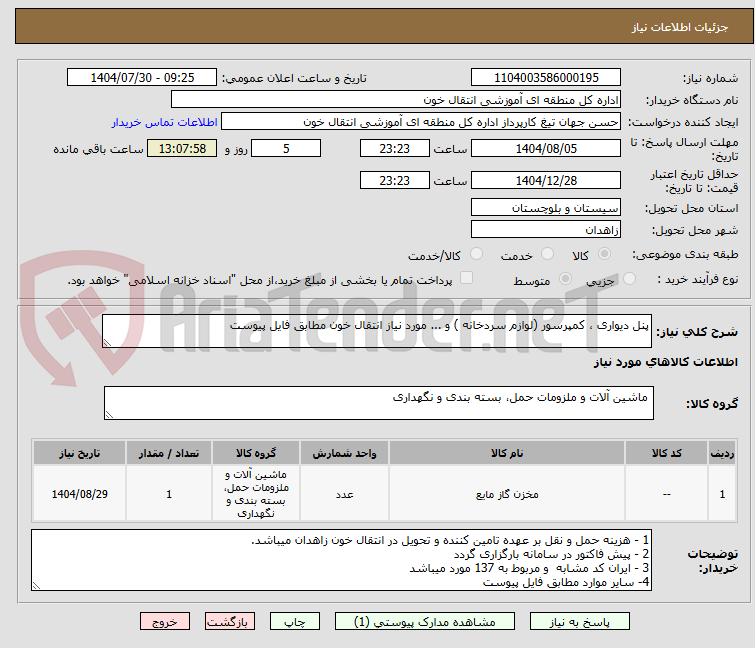Click goods group cell in table row 1
Viewport: 755px width, 648px height.
pos(256,494)
